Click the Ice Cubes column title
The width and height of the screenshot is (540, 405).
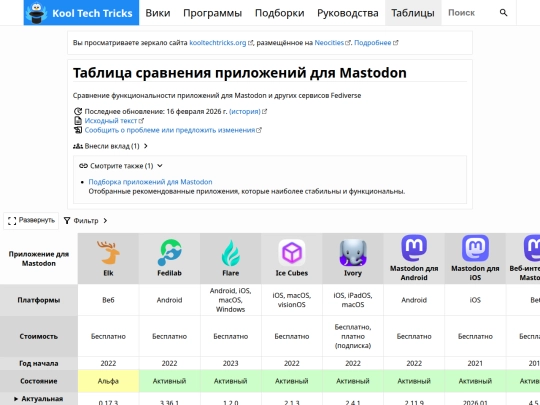pyautogui.click(x=292, y=273)
